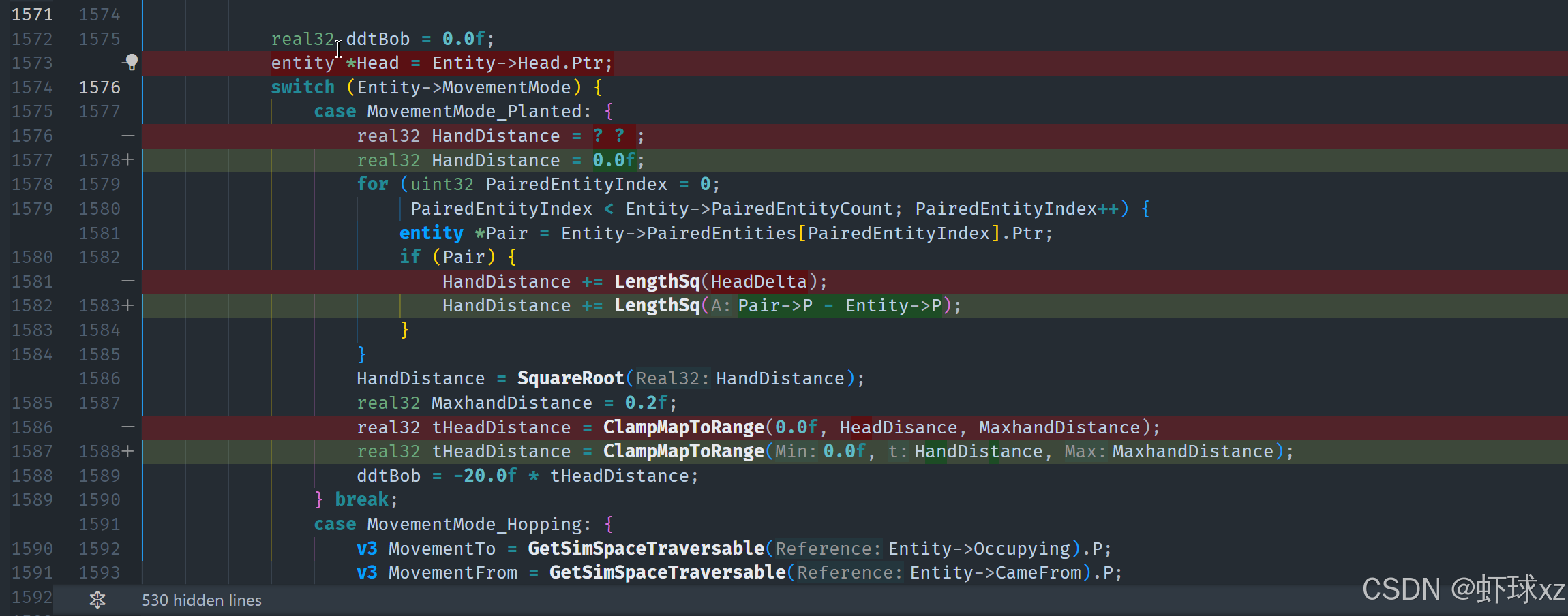Click 'HeadDisance' in the removed ClampMapToRange line
Viewport: 1568px width, 616px height.
tap(899, 427)
